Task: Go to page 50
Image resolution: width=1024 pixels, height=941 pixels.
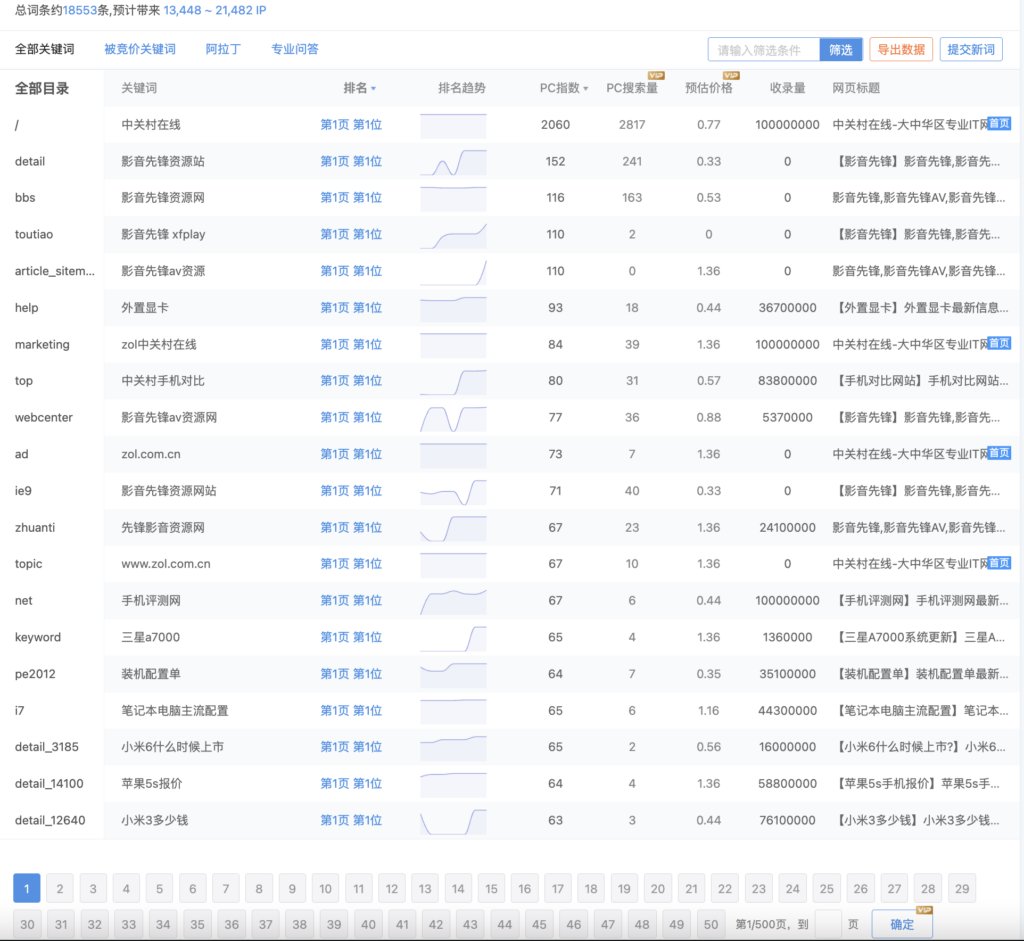Action: point(711,924)
